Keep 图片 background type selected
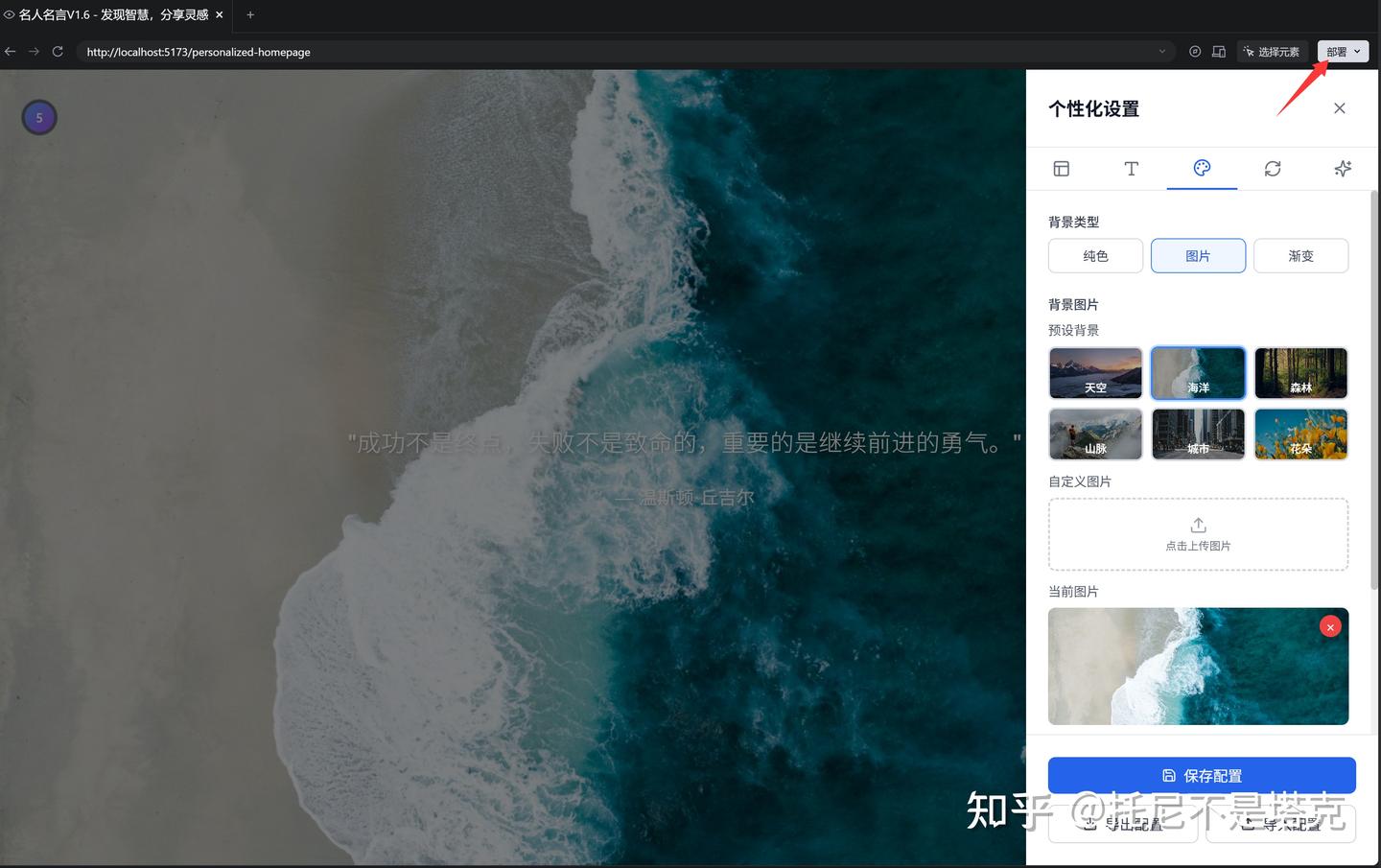The height and width of the screenshot is (868, 1381). [1198, 255]
